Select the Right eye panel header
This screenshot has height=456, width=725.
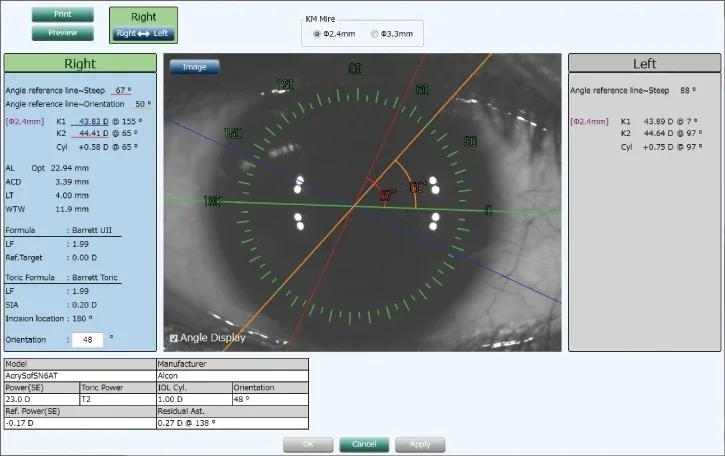[x=80, y=63]
